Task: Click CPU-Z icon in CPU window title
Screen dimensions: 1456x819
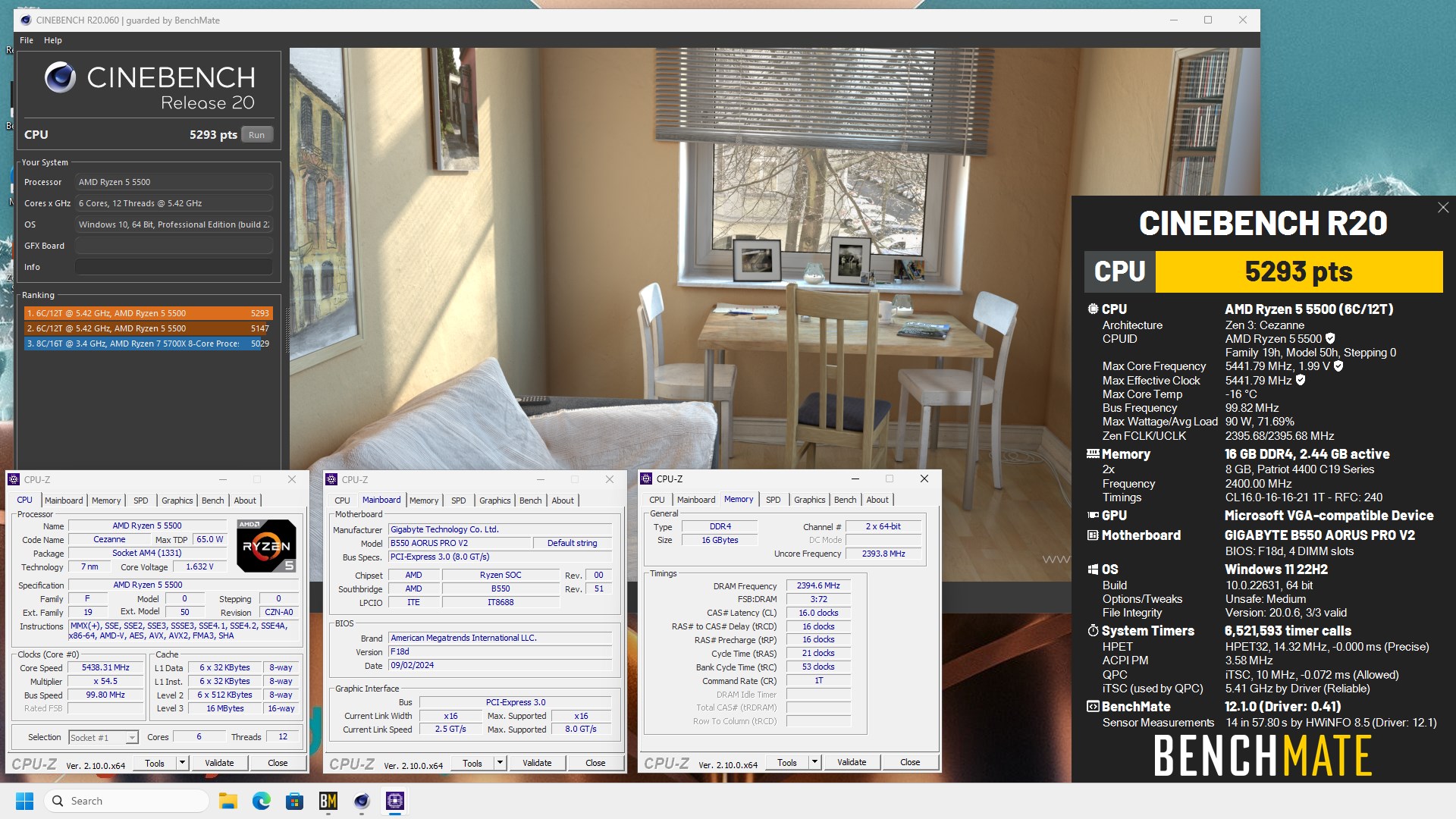Action: (14, 479)
